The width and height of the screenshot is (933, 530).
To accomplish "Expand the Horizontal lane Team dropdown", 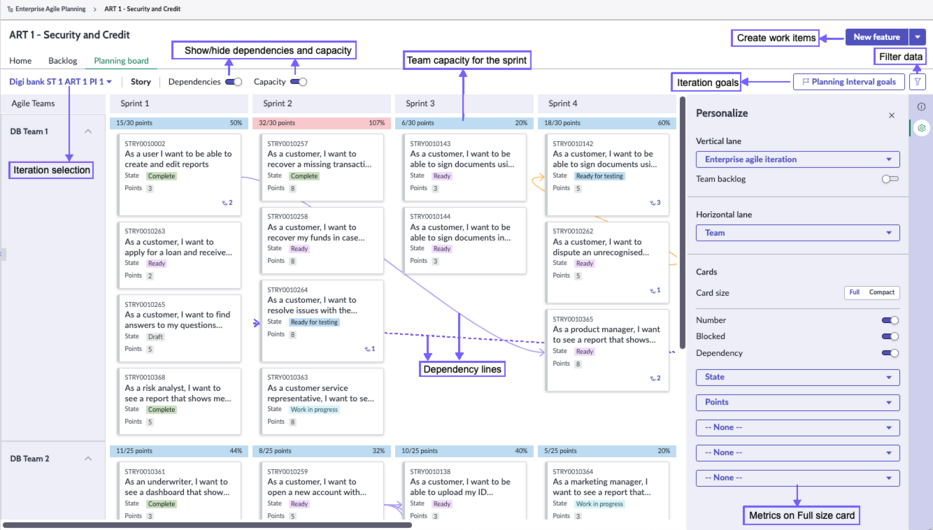I will tap(798, 233).
